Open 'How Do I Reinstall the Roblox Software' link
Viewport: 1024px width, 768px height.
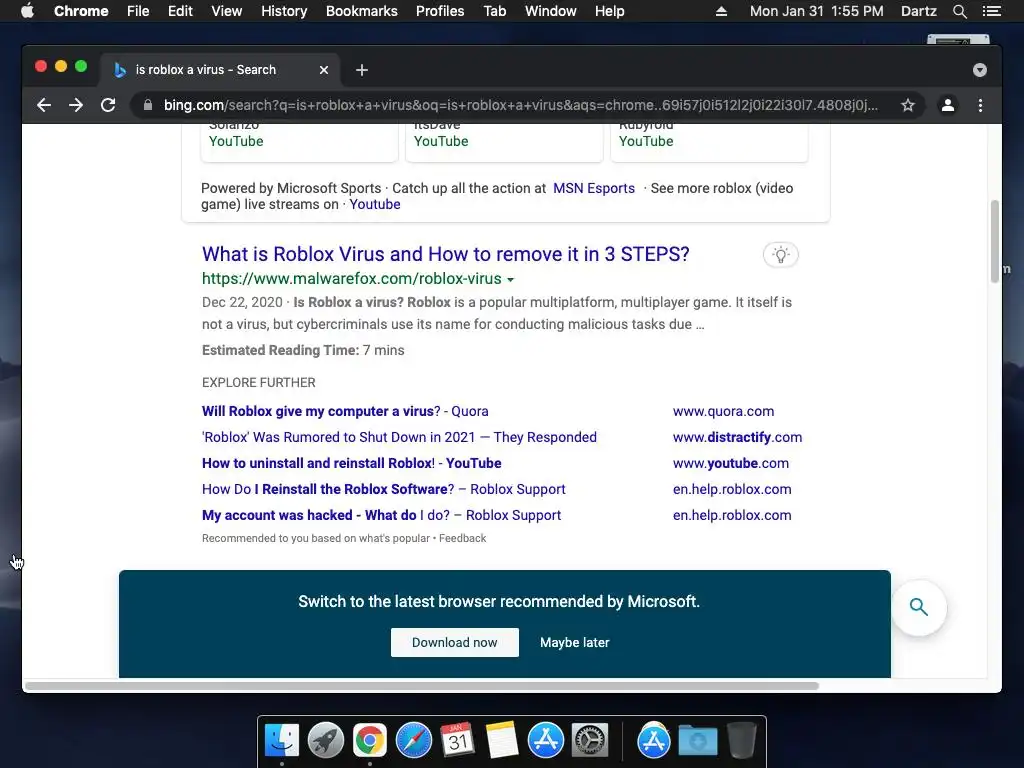pos(383,490)
